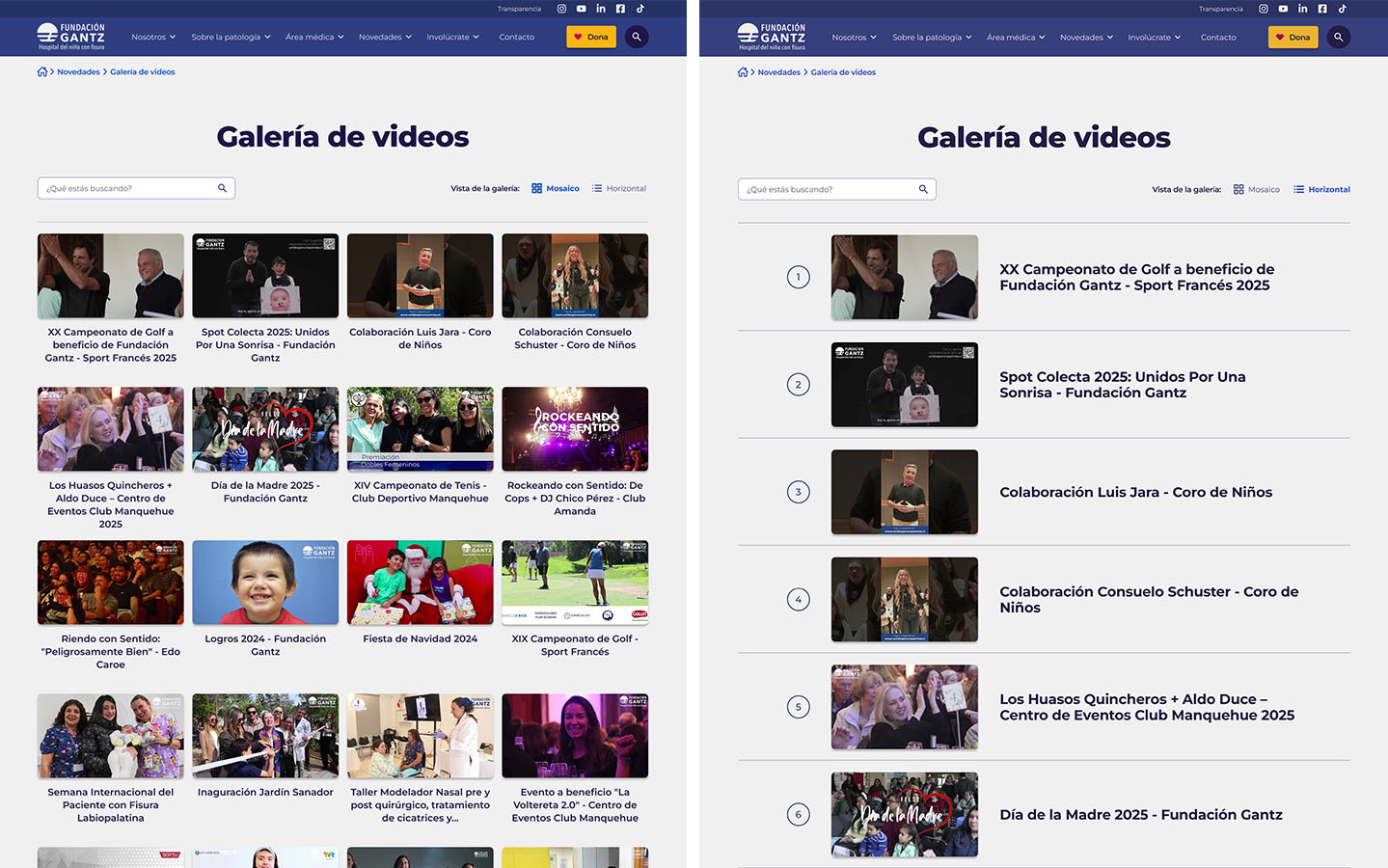
Task: Click the TikTok icon
Action: click(640, 8)
